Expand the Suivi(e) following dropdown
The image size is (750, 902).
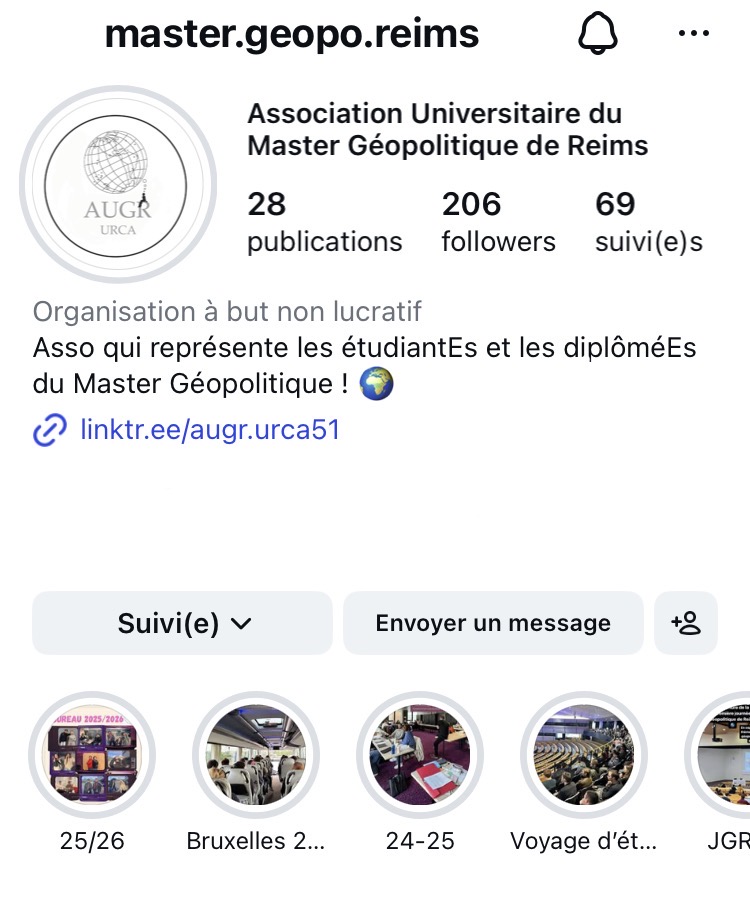point(183,623)
